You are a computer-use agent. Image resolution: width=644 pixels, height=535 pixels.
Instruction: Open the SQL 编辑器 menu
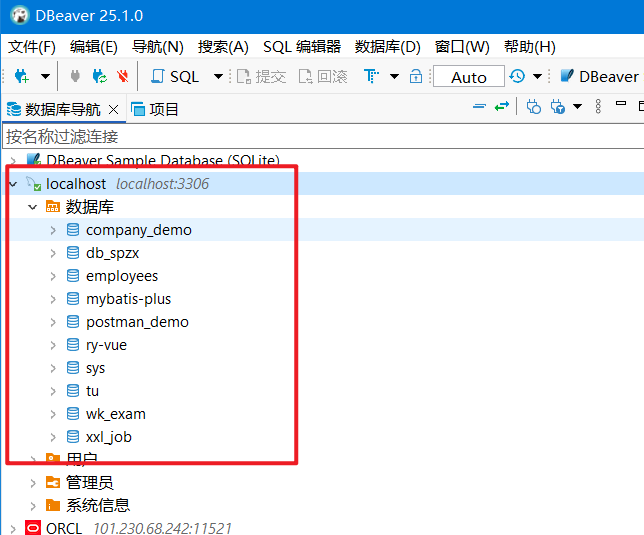(x=302, y=47)
